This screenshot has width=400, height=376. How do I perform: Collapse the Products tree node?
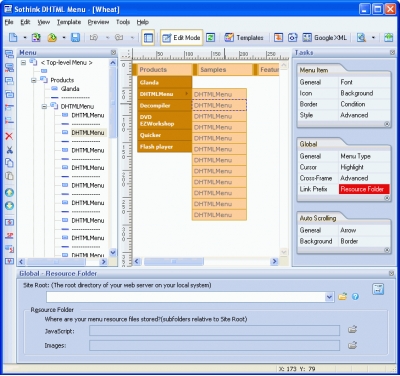tap(34, 80)
